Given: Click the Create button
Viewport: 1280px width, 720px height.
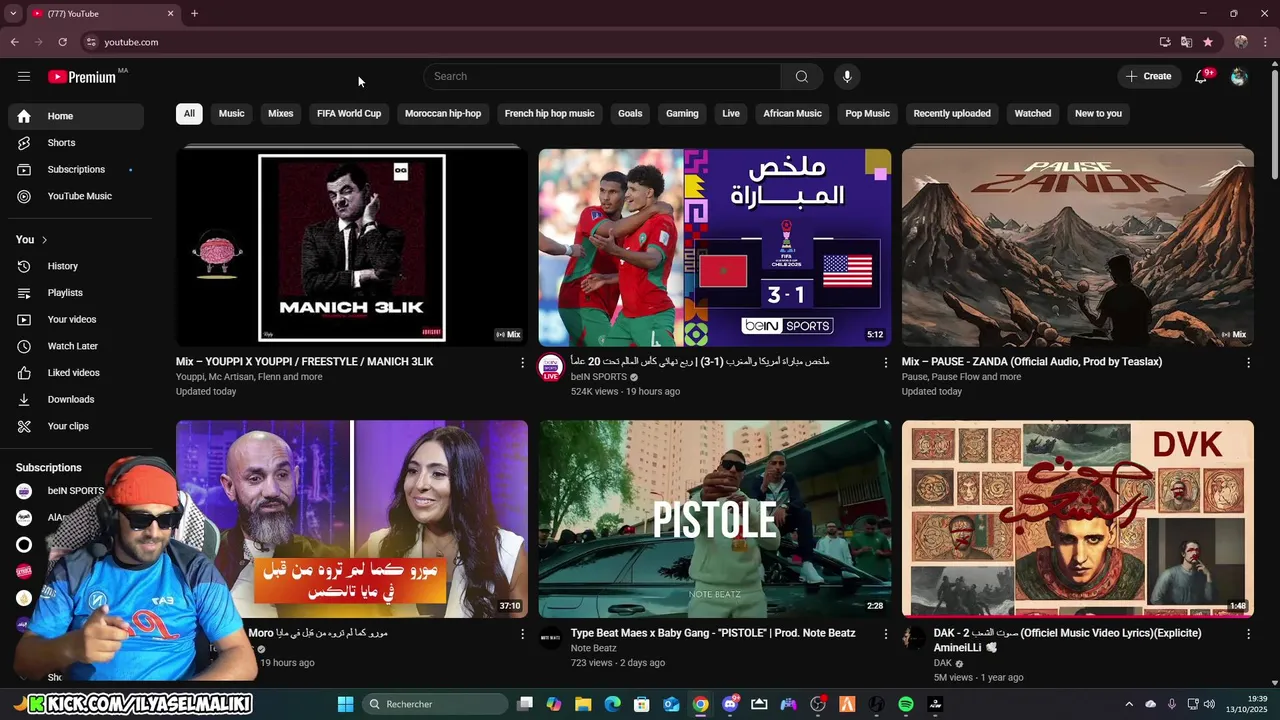Looking at the screenshot, I should 1148,76.
